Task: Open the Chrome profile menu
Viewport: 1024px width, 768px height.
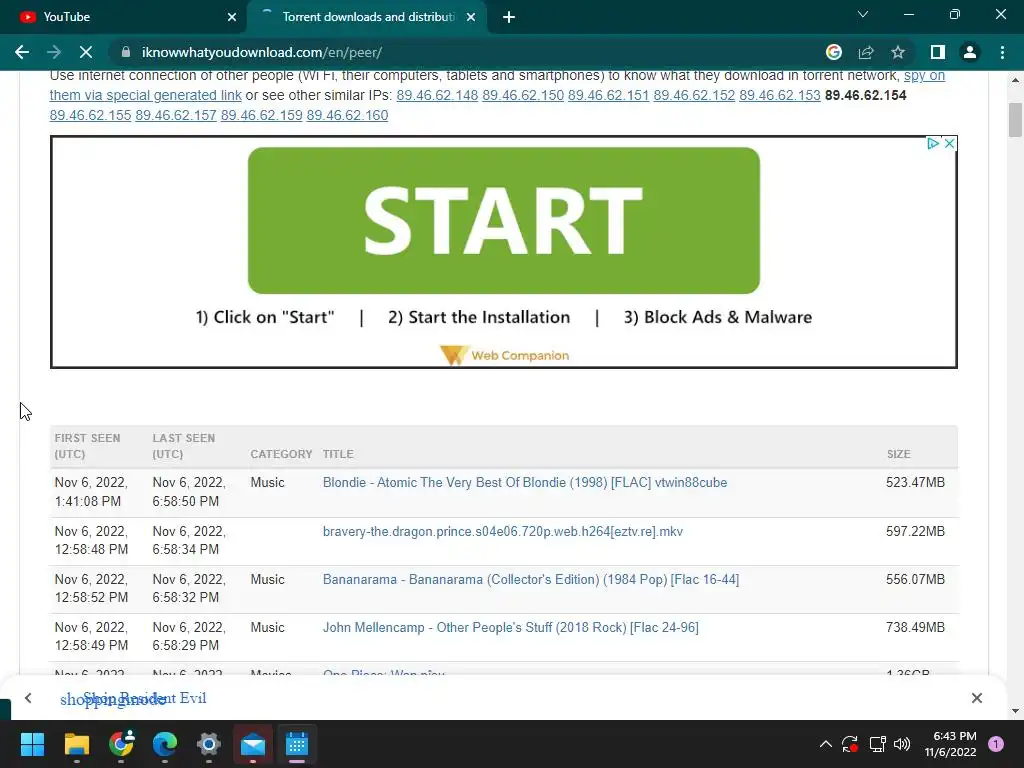Action: click(x=970, y=52)
